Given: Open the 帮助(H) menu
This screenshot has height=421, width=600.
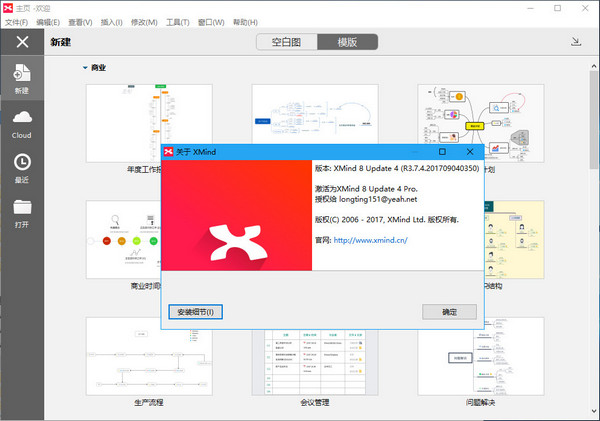Looking at the screenshot, I should click(245, 22).
